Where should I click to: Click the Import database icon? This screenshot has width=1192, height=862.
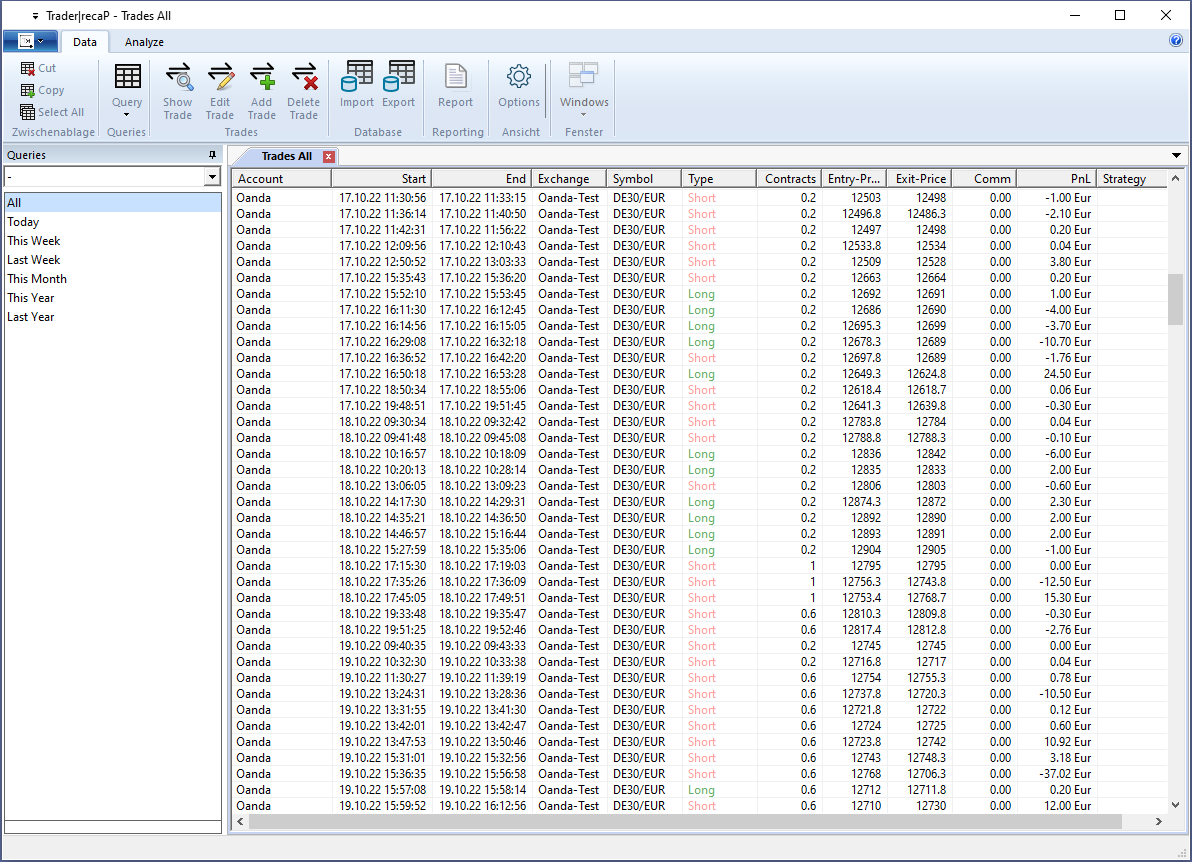[x=357, y=75]
